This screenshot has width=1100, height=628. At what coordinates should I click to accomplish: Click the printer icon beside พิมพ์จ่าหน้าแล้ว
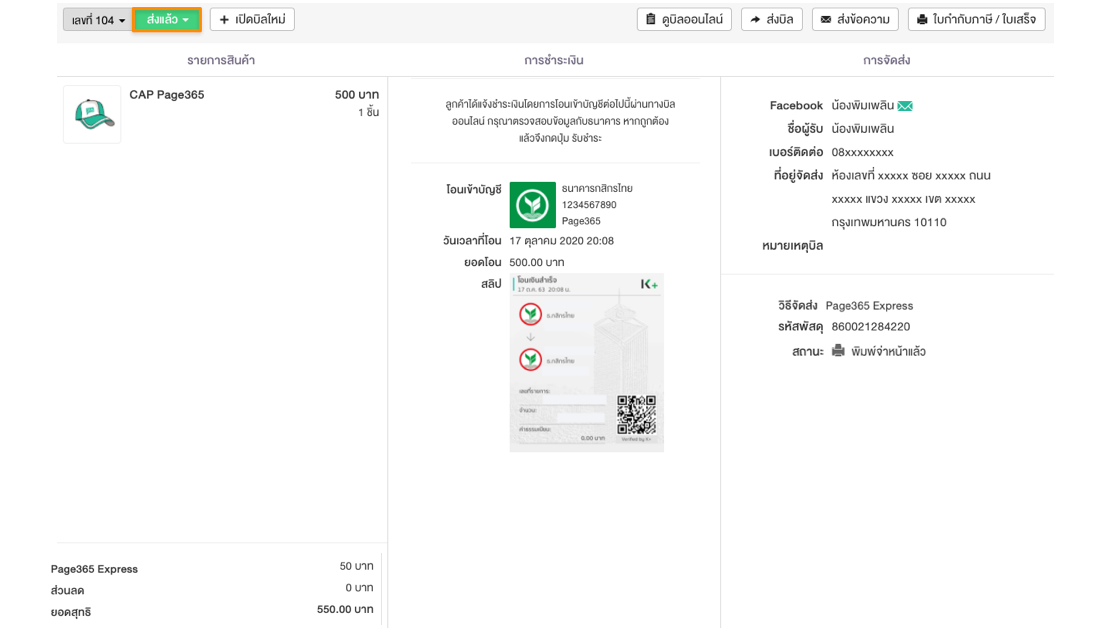838,351
